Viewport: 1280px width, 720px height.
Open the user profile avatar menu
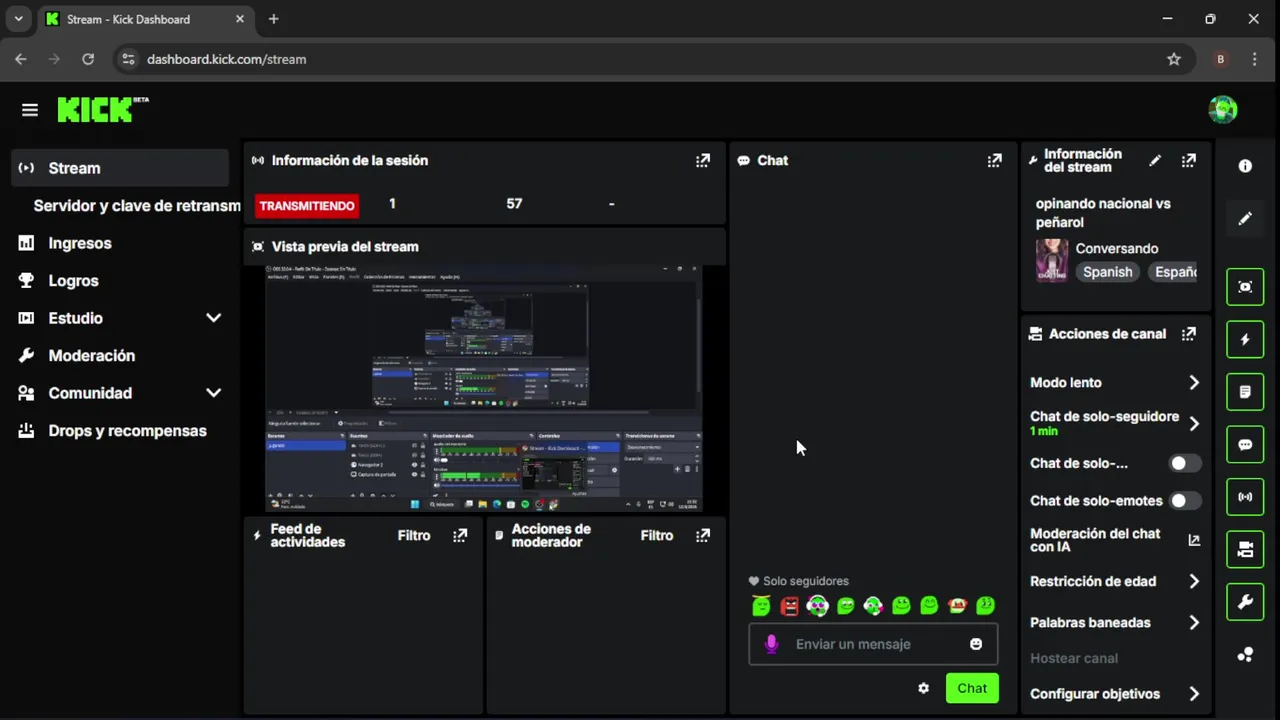[1223, 110]
